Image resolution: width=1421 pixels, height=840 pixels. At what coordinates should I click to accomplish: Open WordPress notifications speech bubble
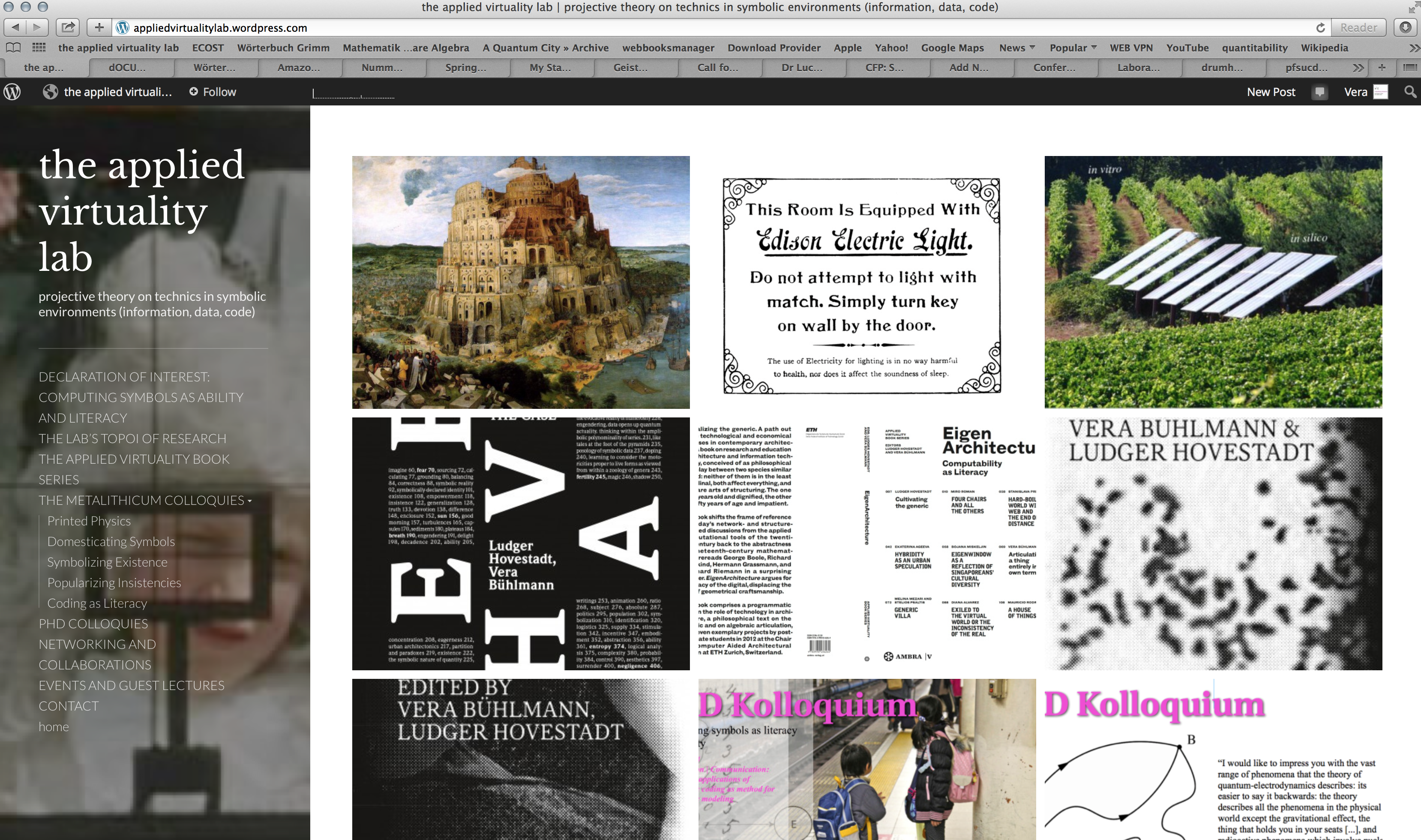[x=1320, y=92]
